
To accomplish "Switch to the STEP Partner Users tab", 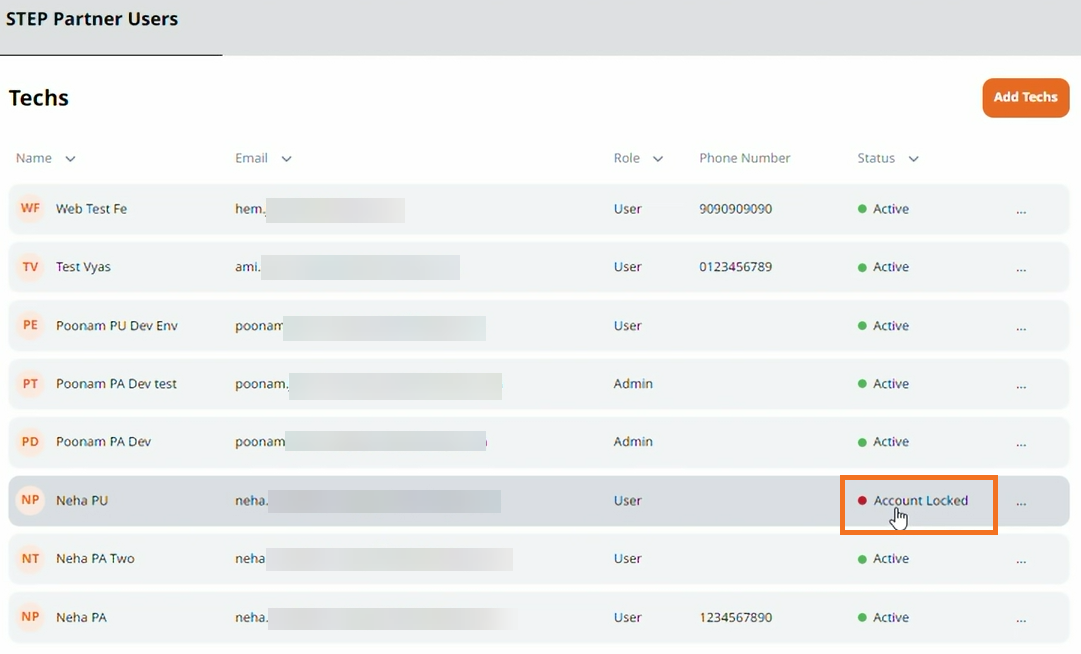I will click(92, 19).
